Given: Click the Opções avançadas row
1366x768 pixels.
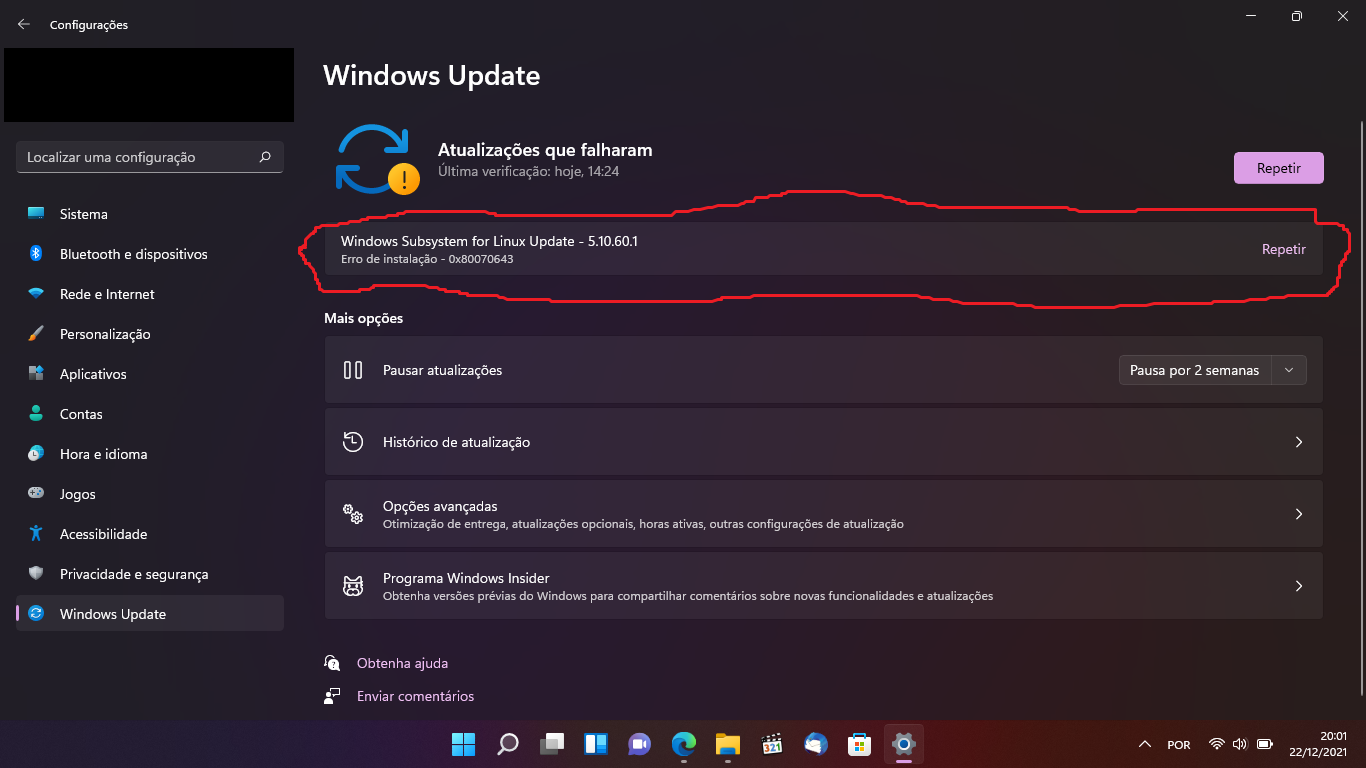Looking at the screenshot, I should 824,514.
